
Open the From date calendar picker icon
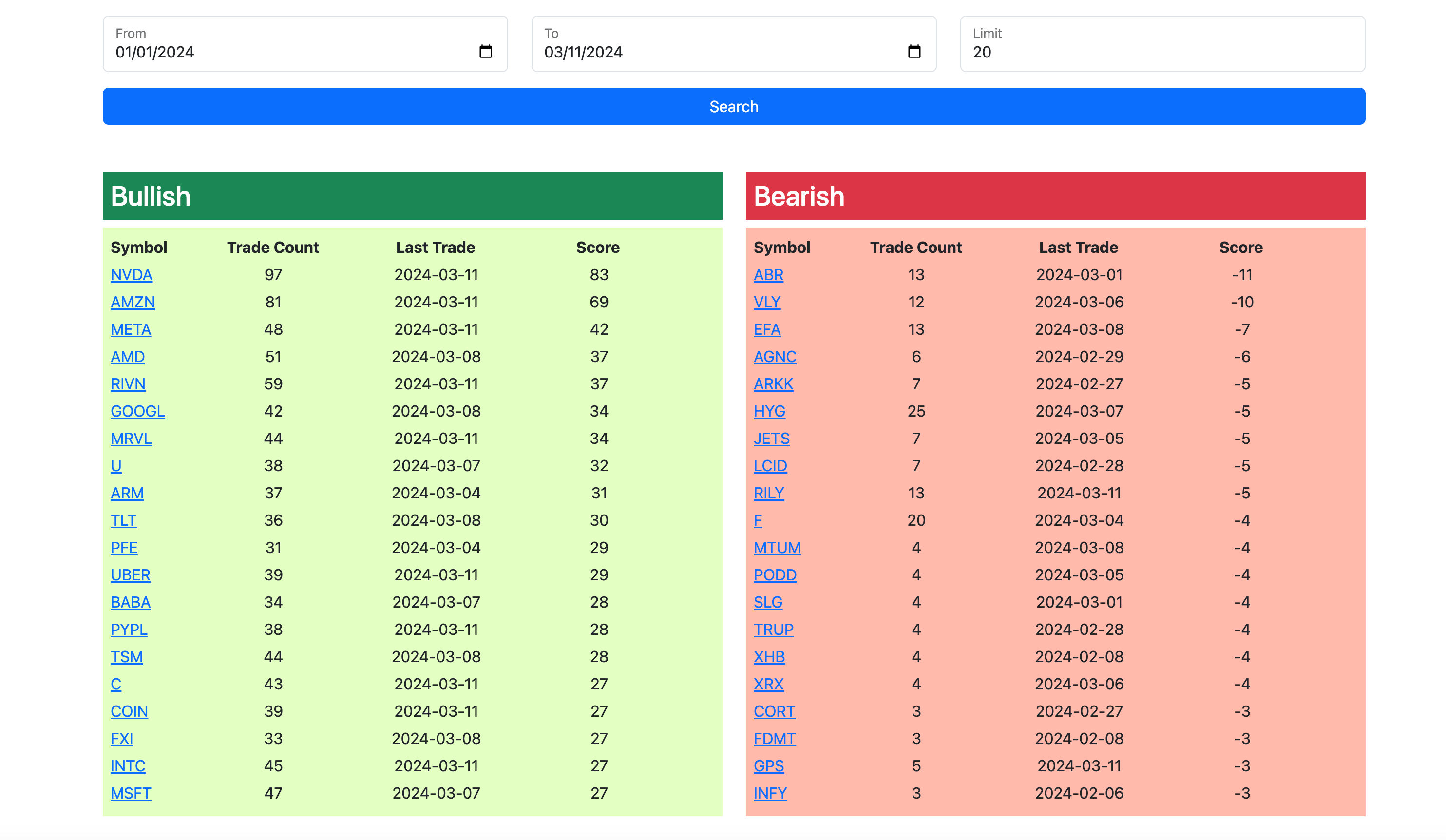(485, 52)
